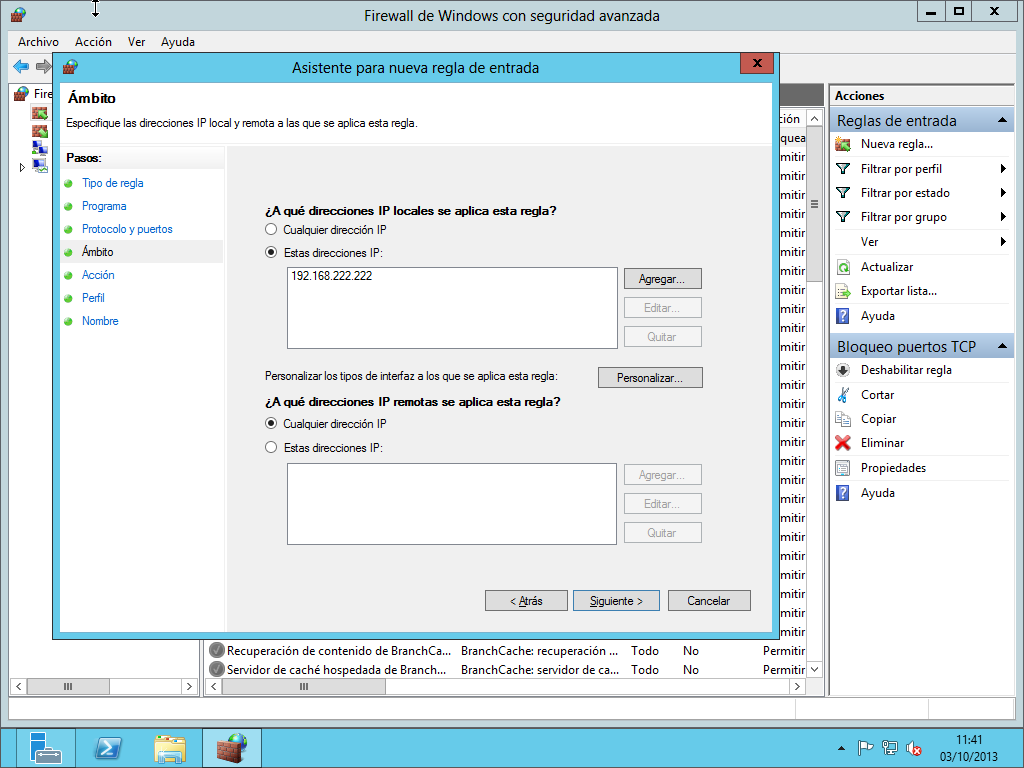Open File Explorer from the taskbar
Screen dimensions: 1024x768
pyautogui.click(x=170, y=748)
